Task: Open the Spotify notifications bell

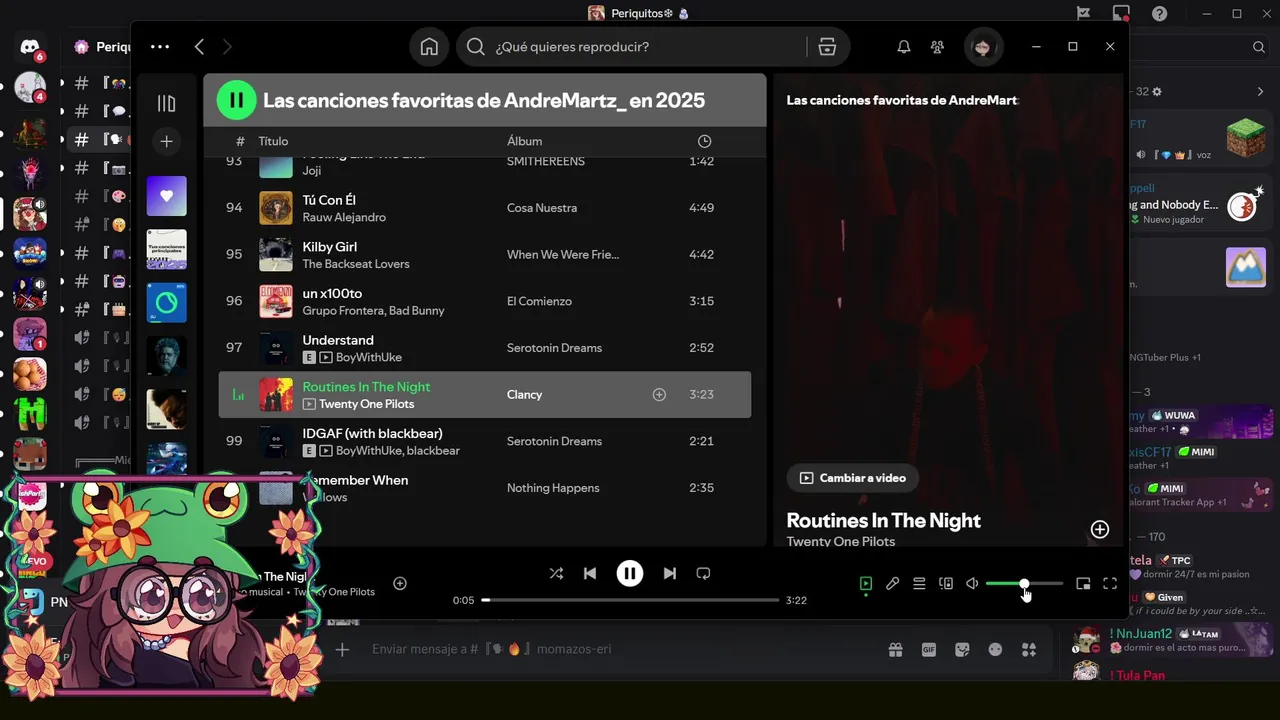Action: (x=903, y=47)
